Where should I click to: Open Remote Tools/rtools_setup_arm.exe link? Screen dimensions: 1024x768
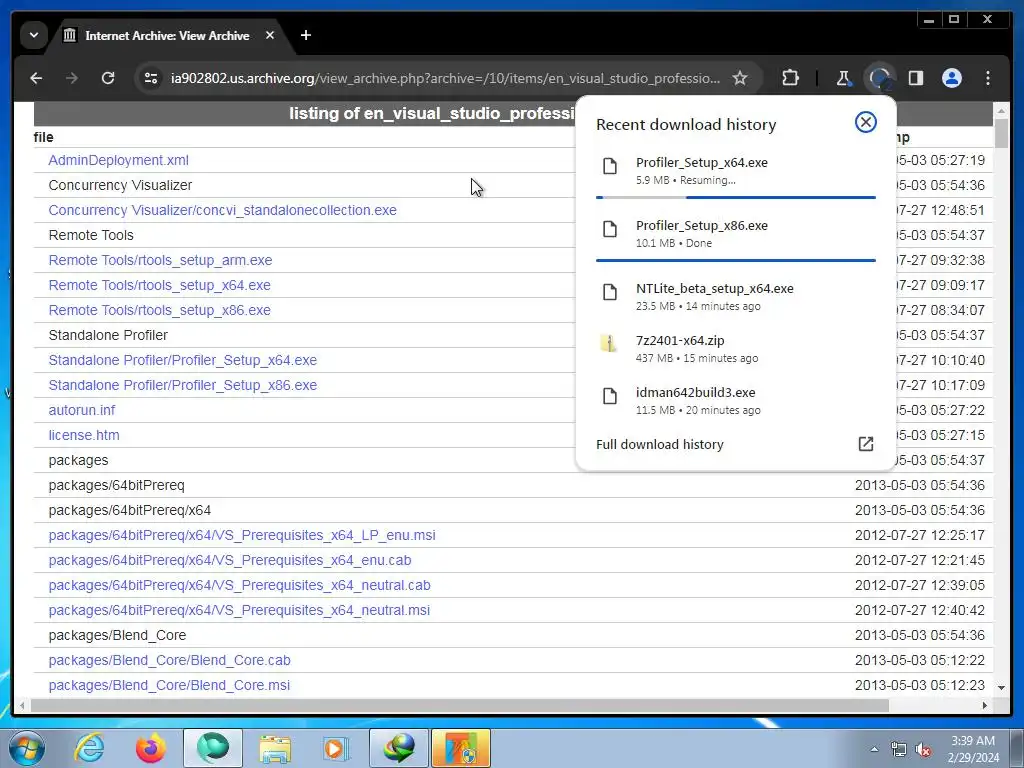pyautogui.click(x=160, y=260)
